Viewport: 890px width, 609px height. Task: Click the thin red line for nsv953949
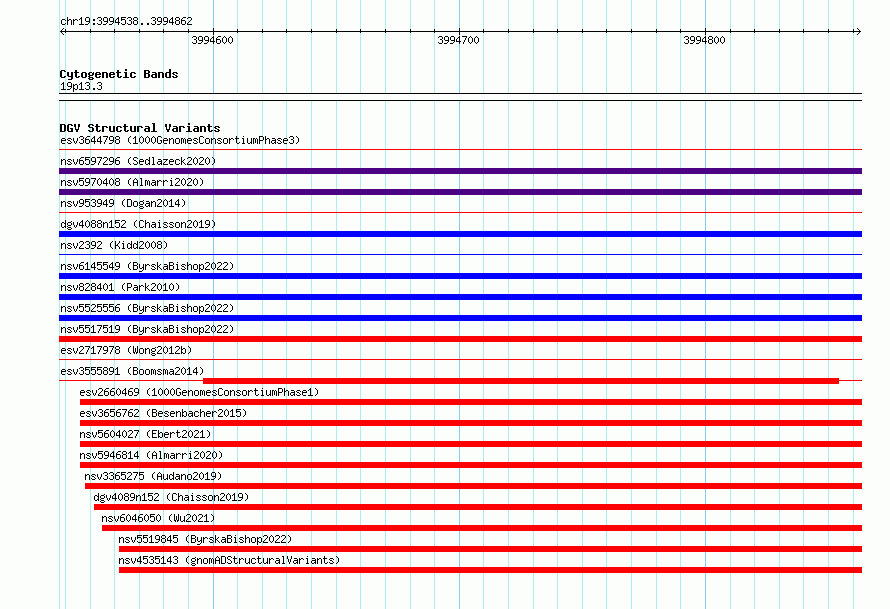(x=460, y=213)
